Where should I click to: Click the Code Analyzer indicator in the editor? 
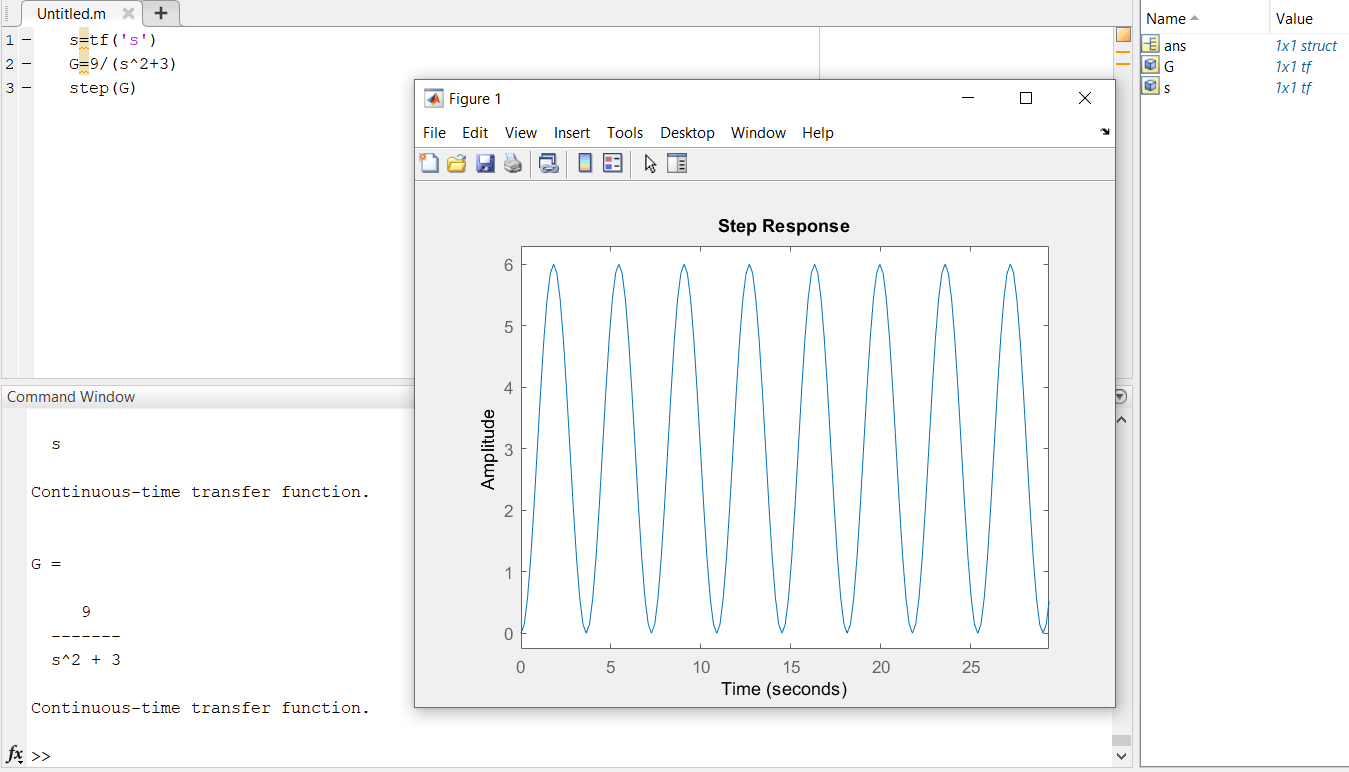(1122, 34)
